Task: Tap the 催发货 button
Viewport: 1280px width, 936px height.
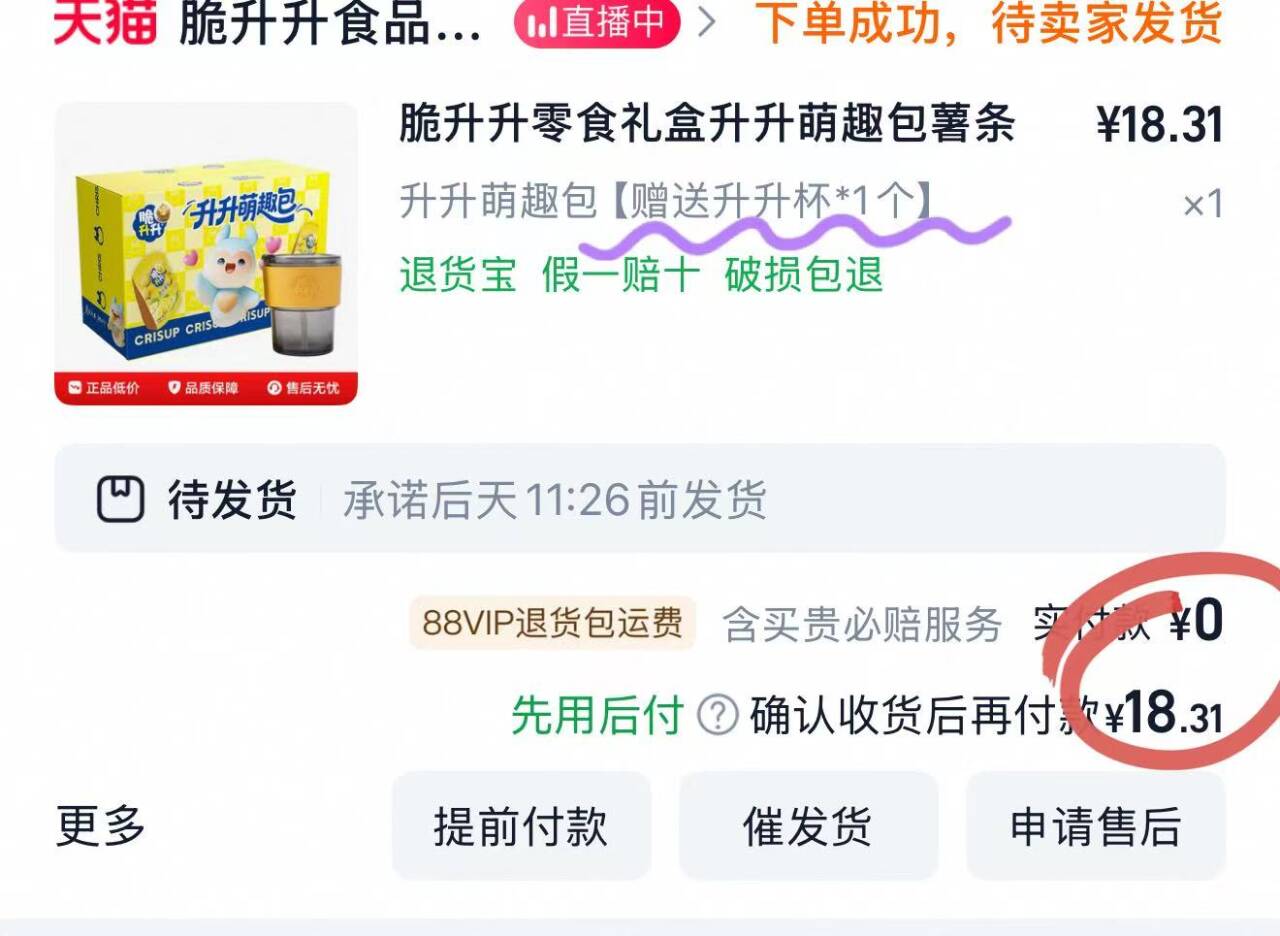Action: point(808,826)
